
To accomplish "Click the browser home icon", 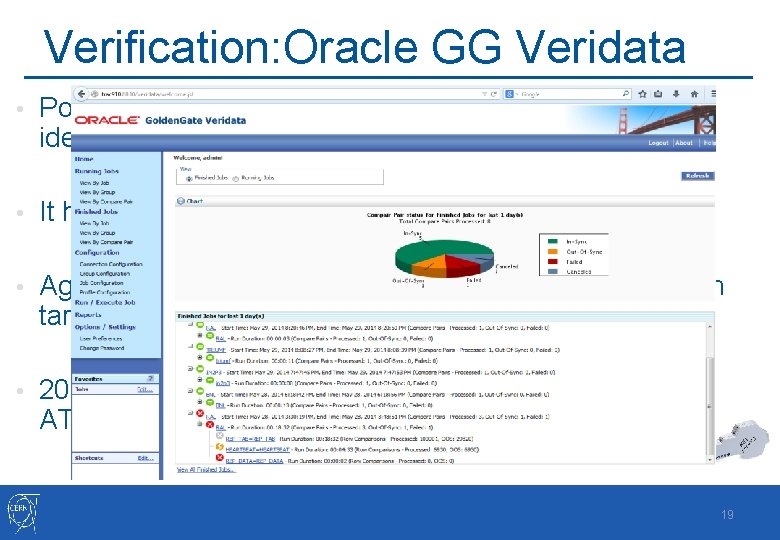I will pyautogui.click(x=694, y=93).
